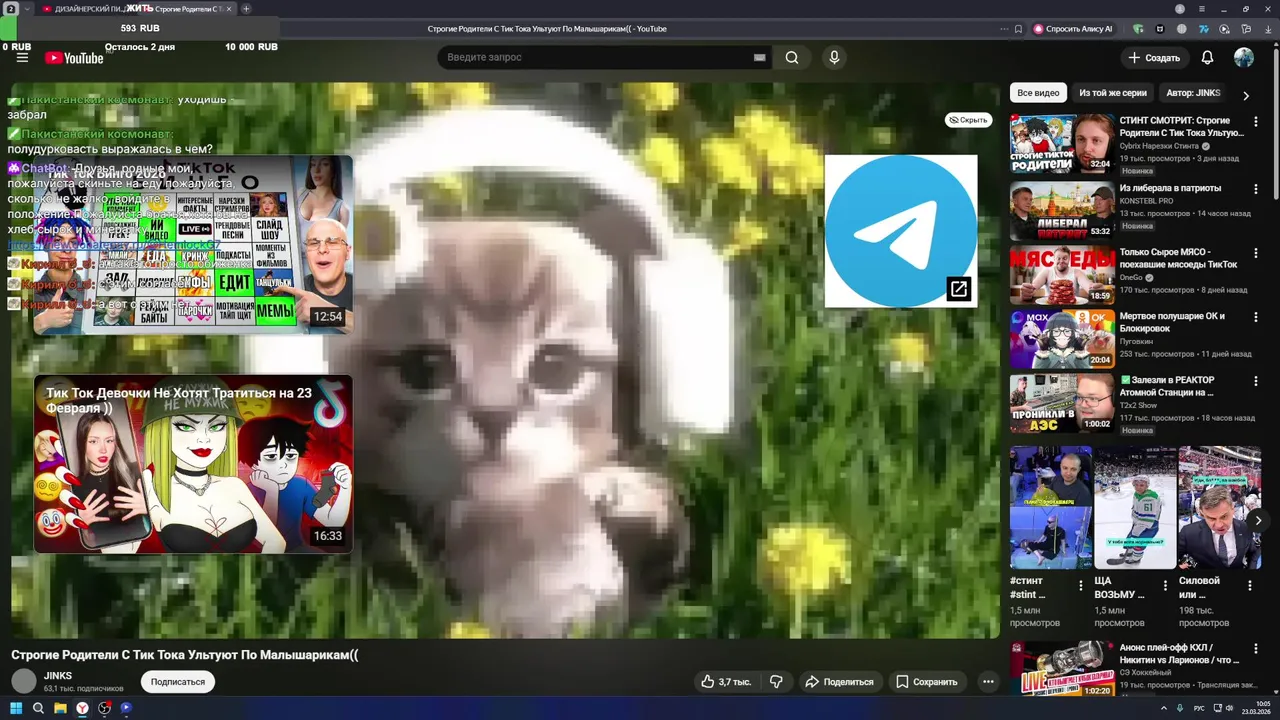This screenshot has height=720, width=1280.
Task: Show next shorts with arrow button
Action: (x=1258, y=520)
